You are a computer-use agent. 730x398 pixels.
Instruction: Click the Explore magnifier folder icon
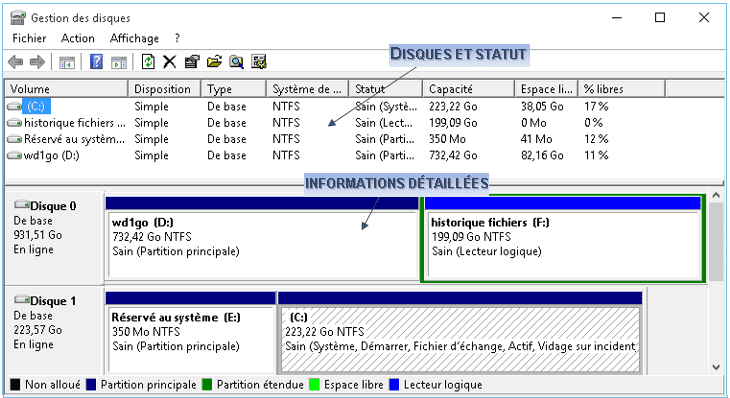pyautogui.click(x=236, y=61)
